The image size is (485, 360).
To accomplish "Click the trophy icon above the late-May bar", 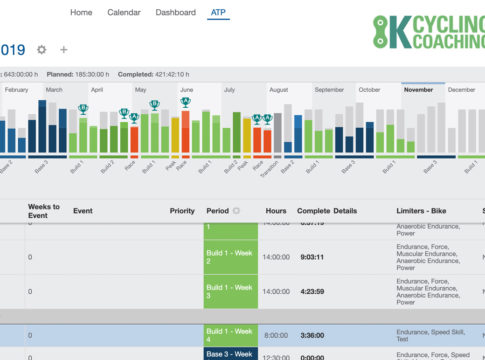I will pyautogui.click(x=154, y=105).
